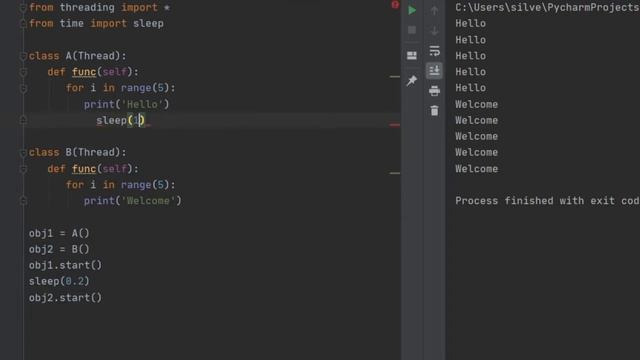
Task: Jump to warning stripe mark near class A func
Action: (x=395, y=76)
